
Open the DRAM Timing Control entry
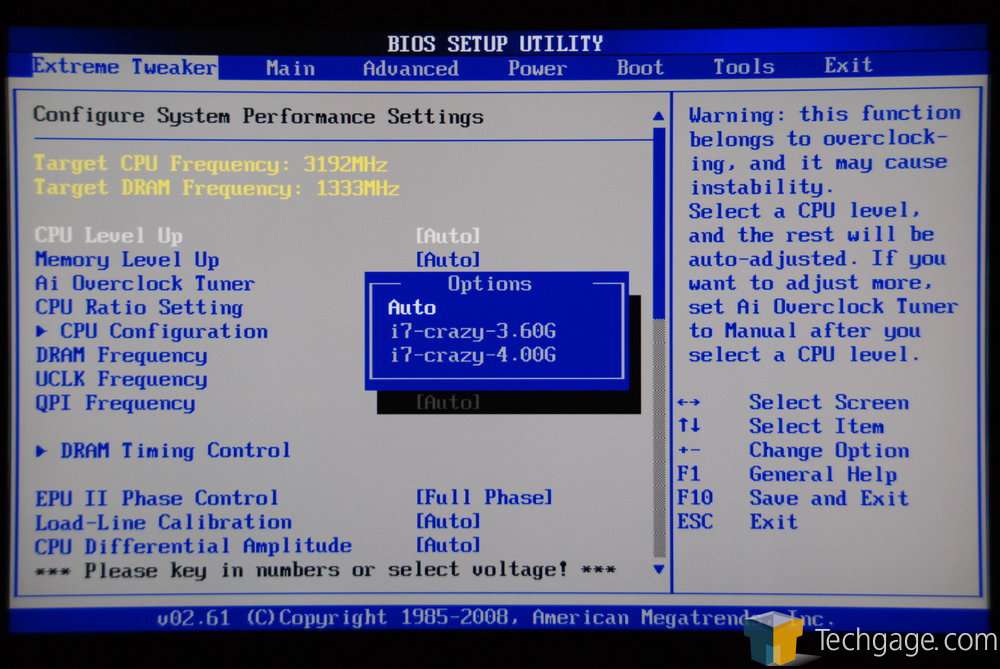click(x=175, y=451)
